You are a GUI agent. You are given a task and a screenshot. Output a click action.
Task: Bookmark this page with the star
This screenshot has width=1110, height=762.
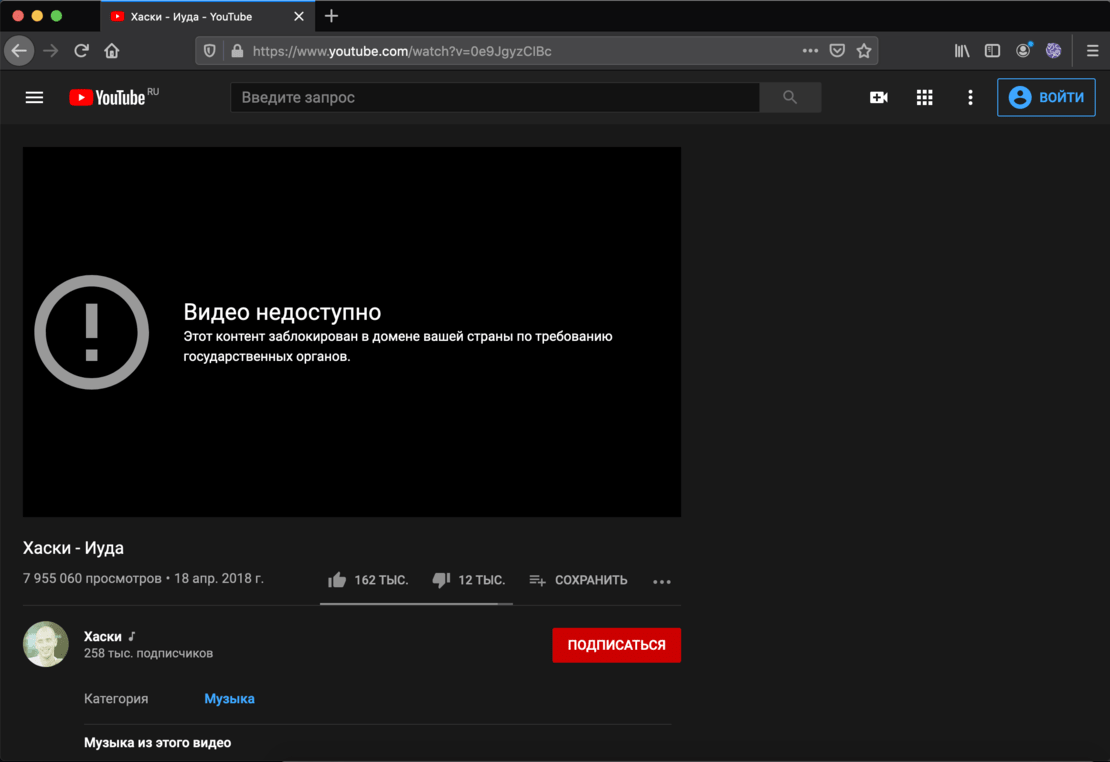coord(864,51)
